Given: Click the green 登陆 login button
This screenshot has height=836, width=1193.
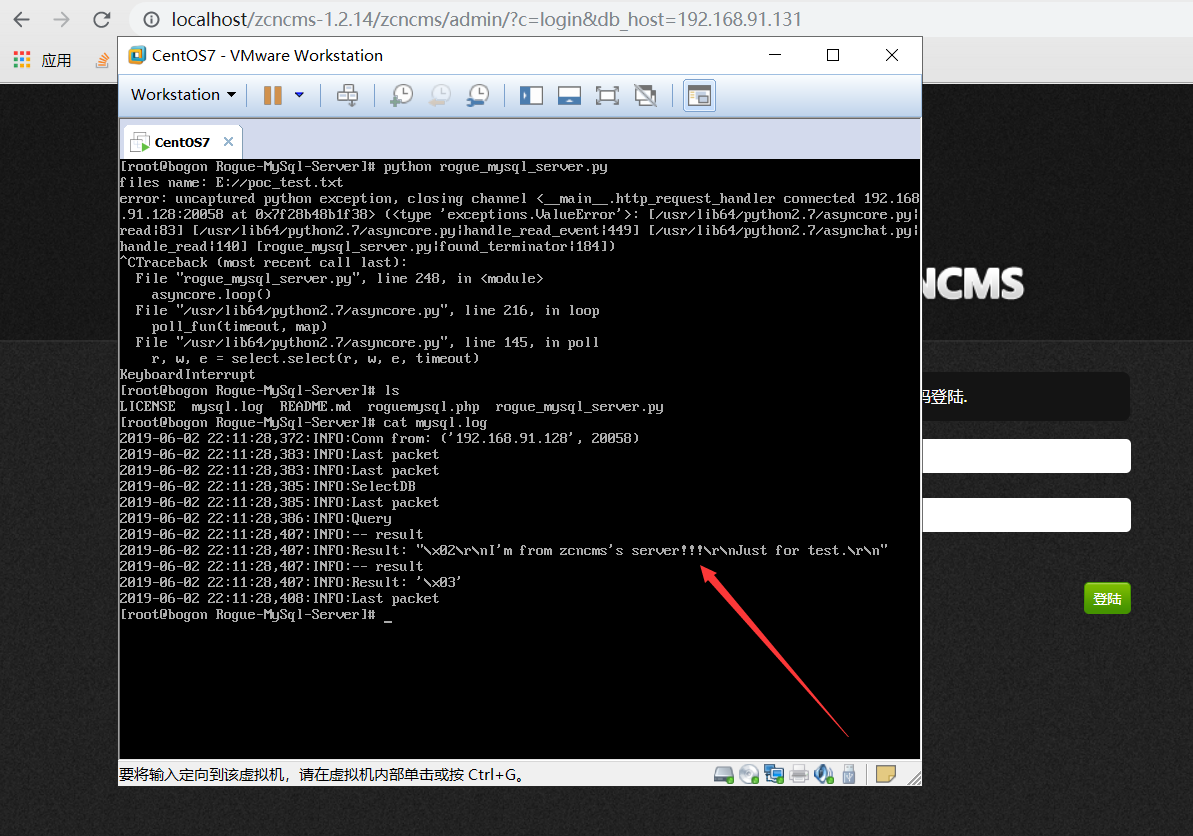Looking at the screenshot, I should pos(1107,599).
